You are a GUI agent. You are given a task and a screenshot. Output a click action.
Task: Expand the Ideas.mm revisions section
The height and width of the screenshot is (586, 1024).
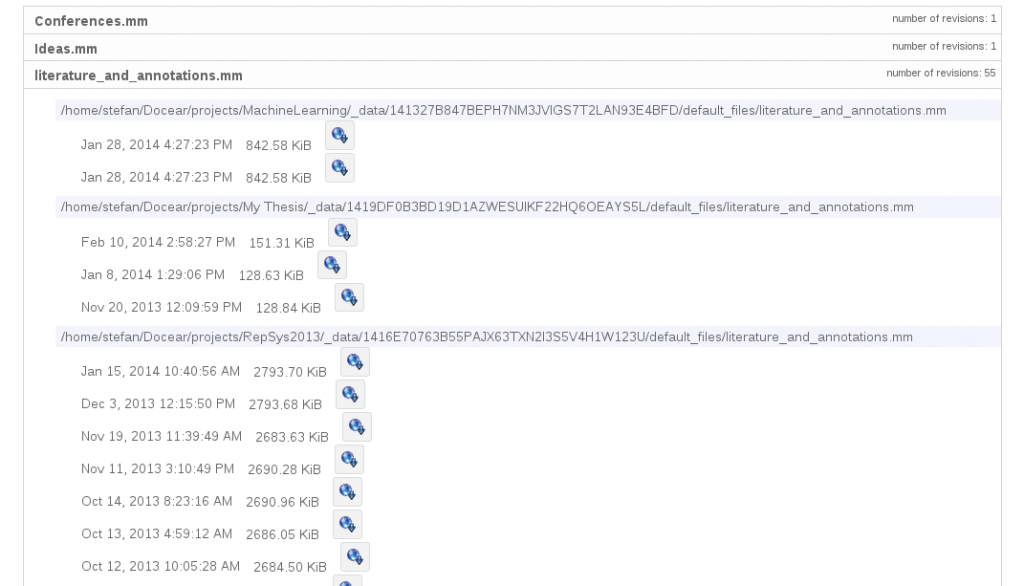click(513, 48)
